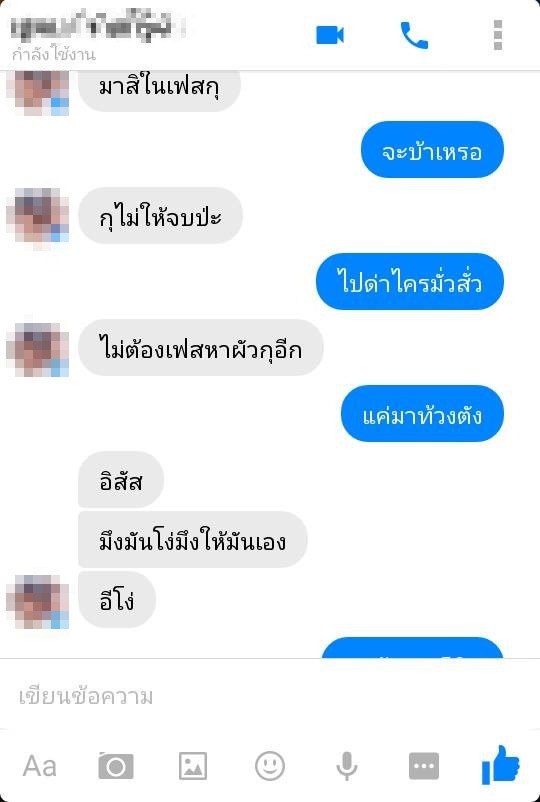Open the avatar beside the อีโง่ message
The image size is (540, 802).
click(38, 601)
